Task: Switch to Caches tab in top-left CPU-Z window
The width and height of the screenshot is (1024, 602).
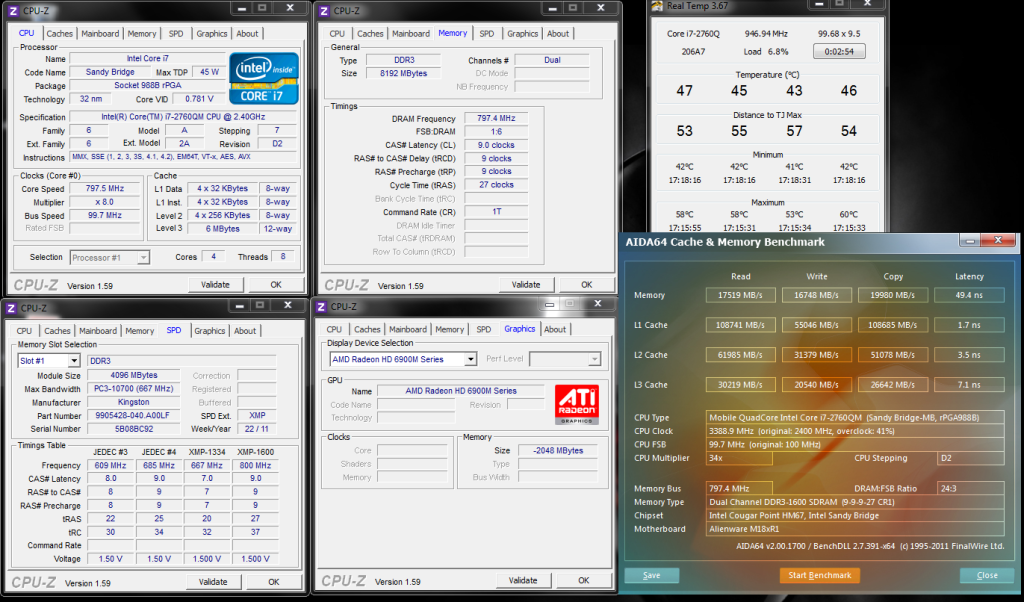Action: coord(59,33)
